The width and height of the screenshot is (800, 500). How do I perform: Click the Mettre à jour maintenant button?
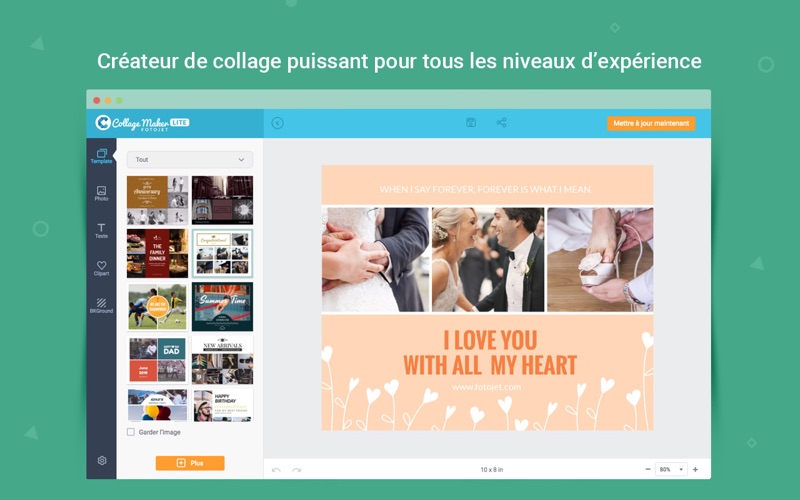click(651, 123)
